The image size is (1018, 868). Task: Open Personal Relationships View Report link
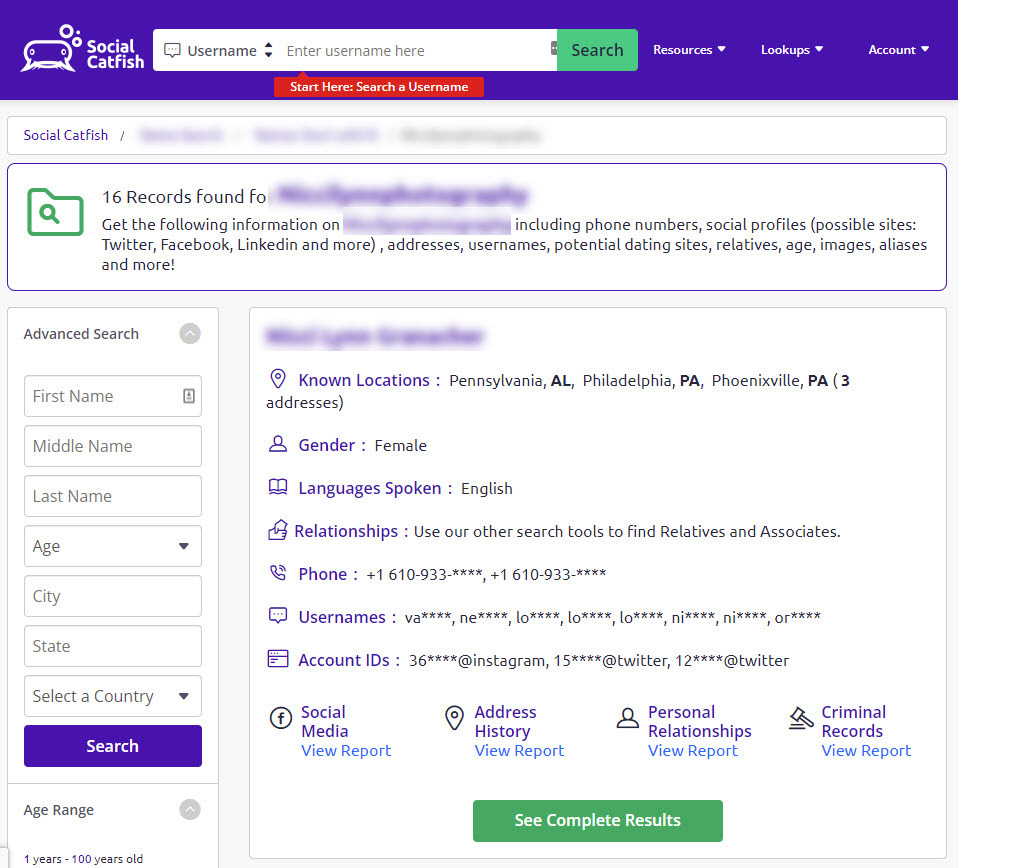tap(693, 750)
